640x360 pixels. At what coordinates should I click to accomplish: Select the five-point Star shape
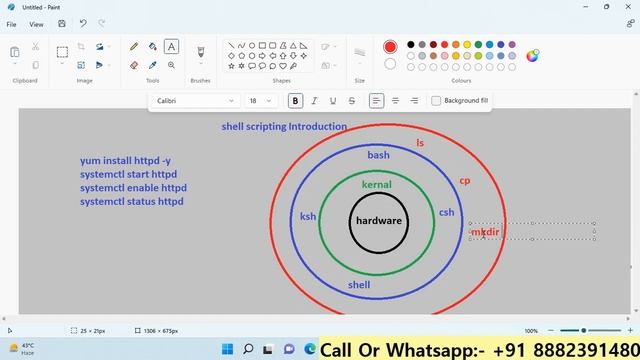(231, 66)
